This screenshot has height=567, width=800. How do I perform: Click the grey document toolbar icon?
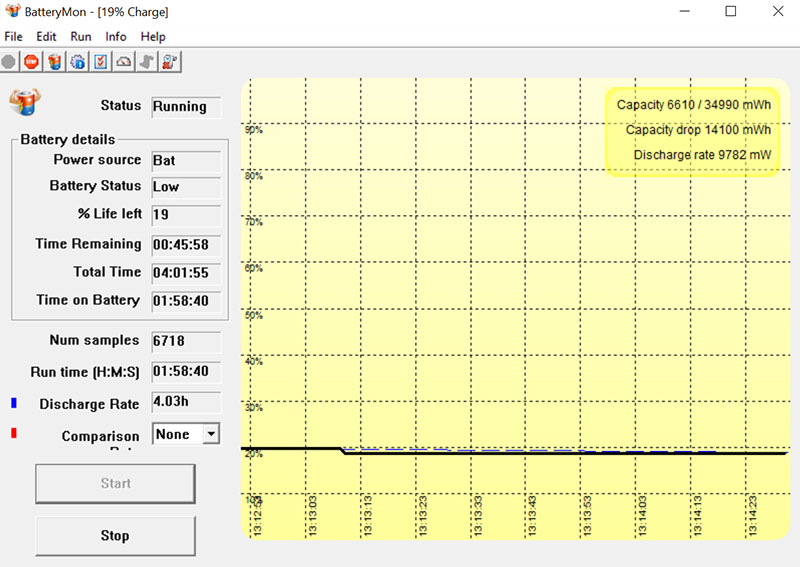[146, 62]
